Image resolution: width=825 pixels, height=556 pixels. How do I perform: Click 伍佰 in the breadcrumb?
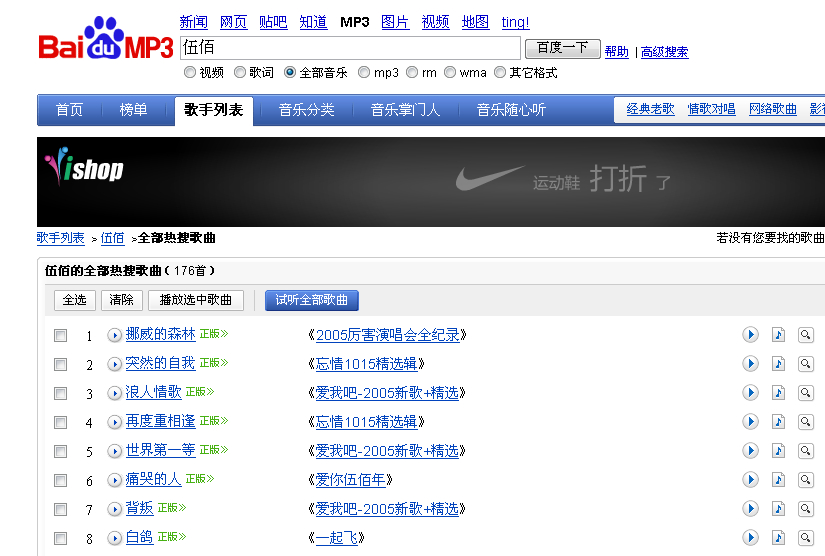(113, 238)
